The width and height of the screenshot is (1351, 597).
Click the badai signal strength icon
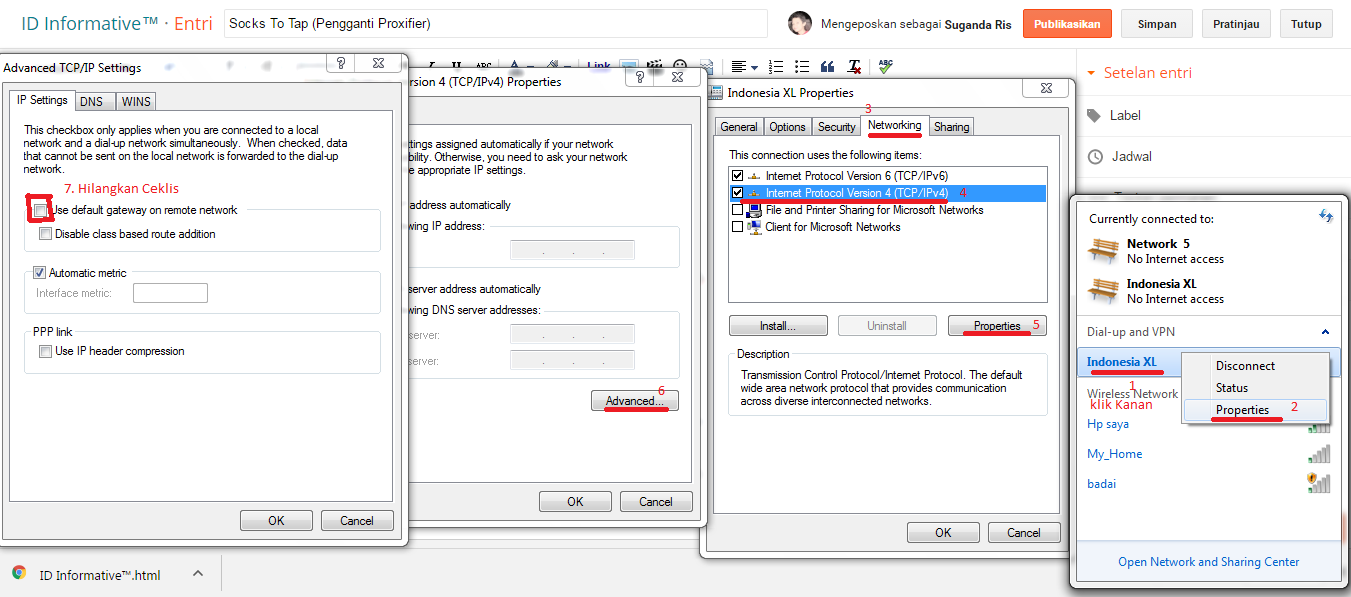[x=1319, y=483]
